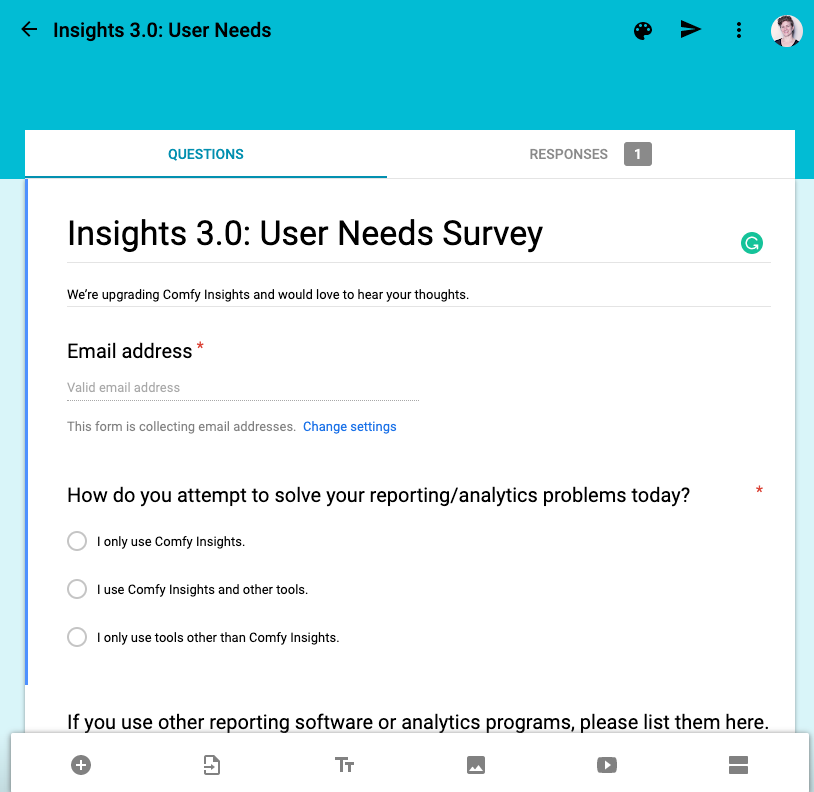The width and height of the screenshot is (814, 792).
Task: Edit the form title Insights 3.0: User Needs Survey
Action: point(305,234)
